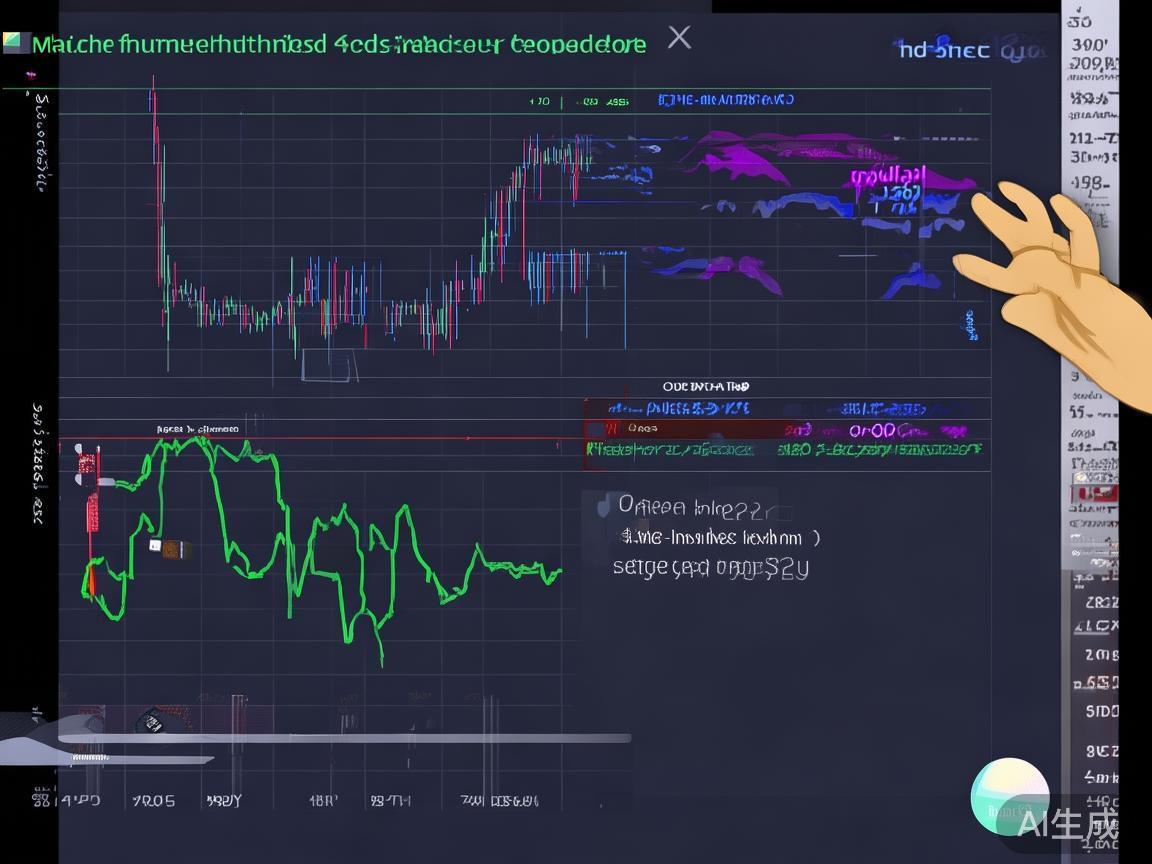Screen dimensions: 1152x864
Task: Click the small colored logo icon at top-left
Action: pyautogui.click(x=14, y=43)
